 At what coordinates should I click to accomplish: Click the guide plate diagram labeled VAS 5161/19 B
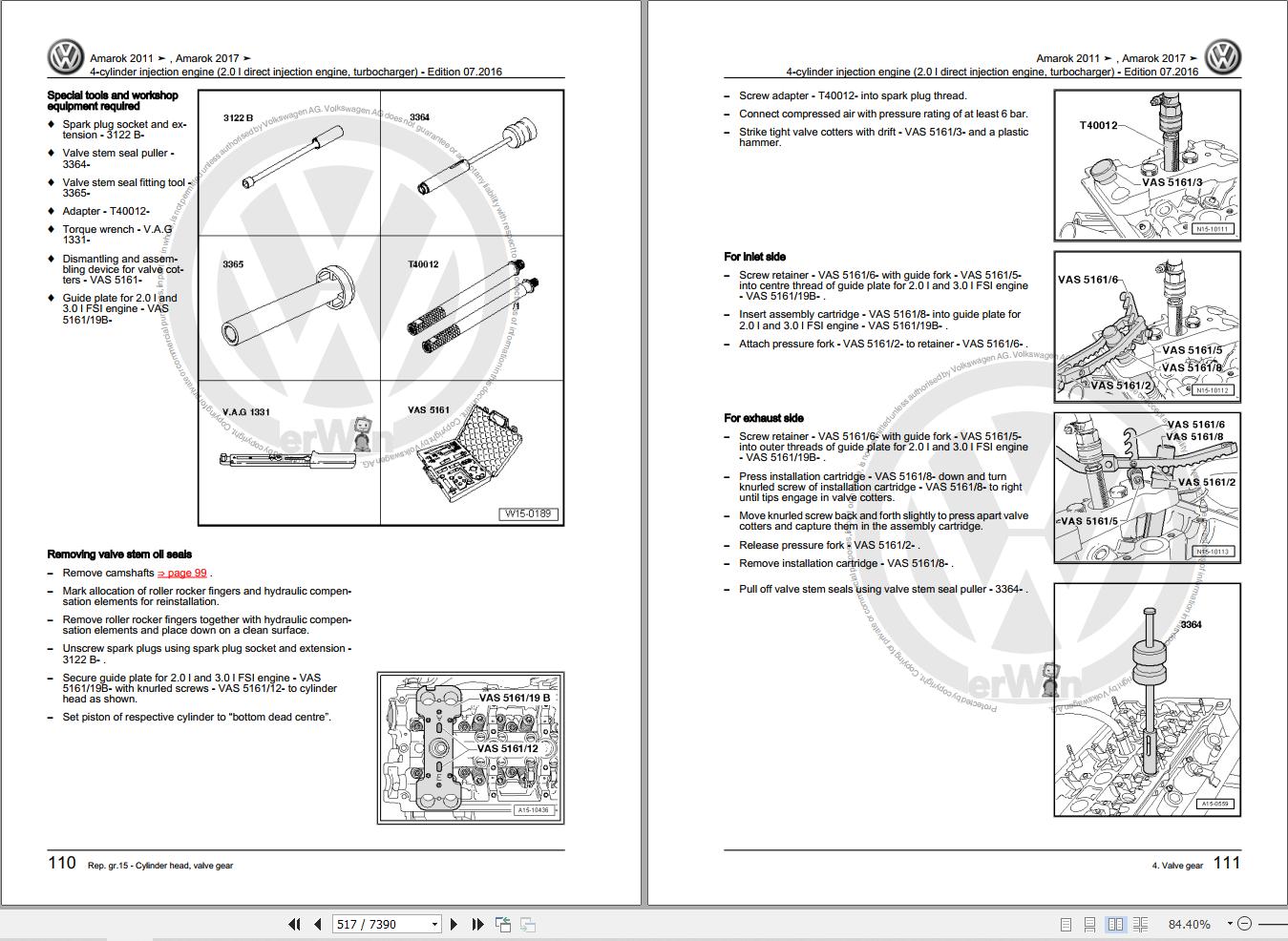pos(471,748)
